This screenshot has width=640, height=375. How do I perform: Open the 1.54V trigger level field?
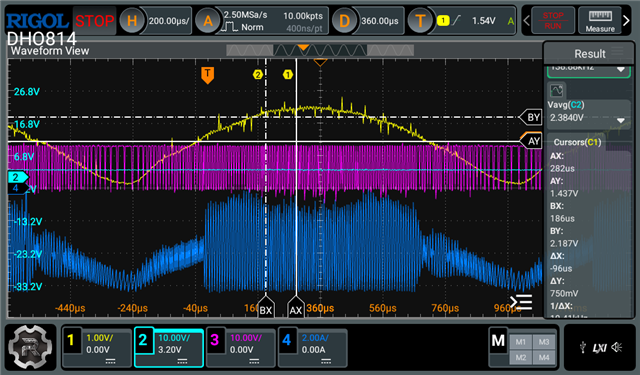pyautogui.click(x=484, y=20)
